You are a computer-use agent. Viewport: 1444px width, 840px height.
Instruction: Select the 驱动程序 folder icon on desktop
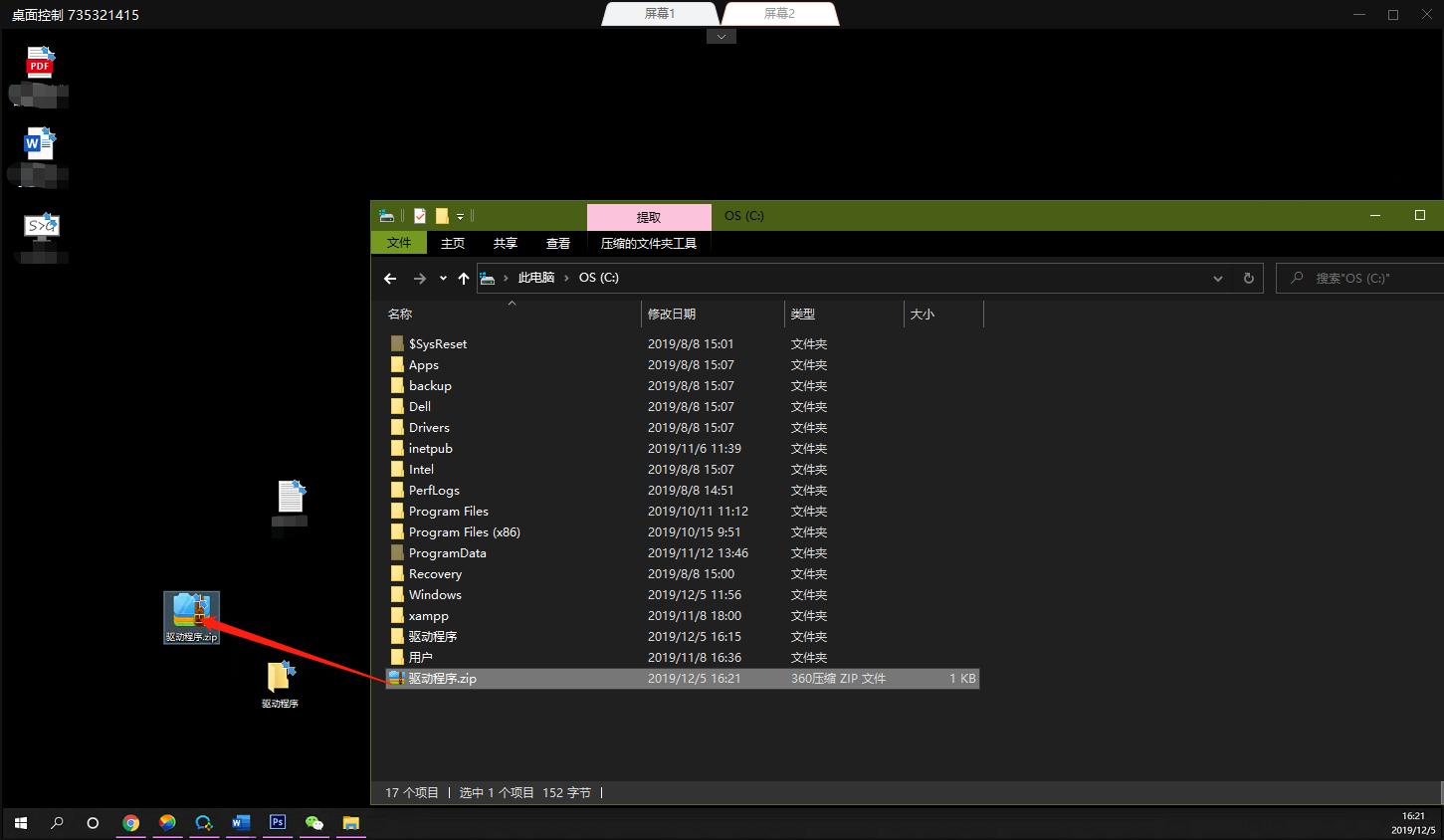[x=280, y=685]
